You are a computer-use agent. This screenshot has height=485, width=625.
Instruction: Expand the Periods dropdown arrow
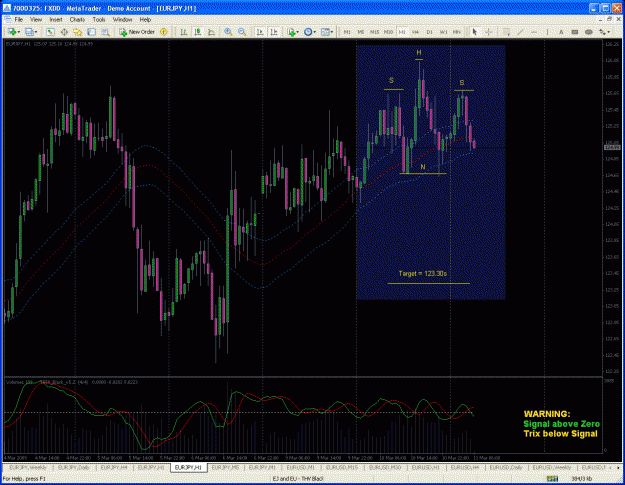(x=315, y=32)
